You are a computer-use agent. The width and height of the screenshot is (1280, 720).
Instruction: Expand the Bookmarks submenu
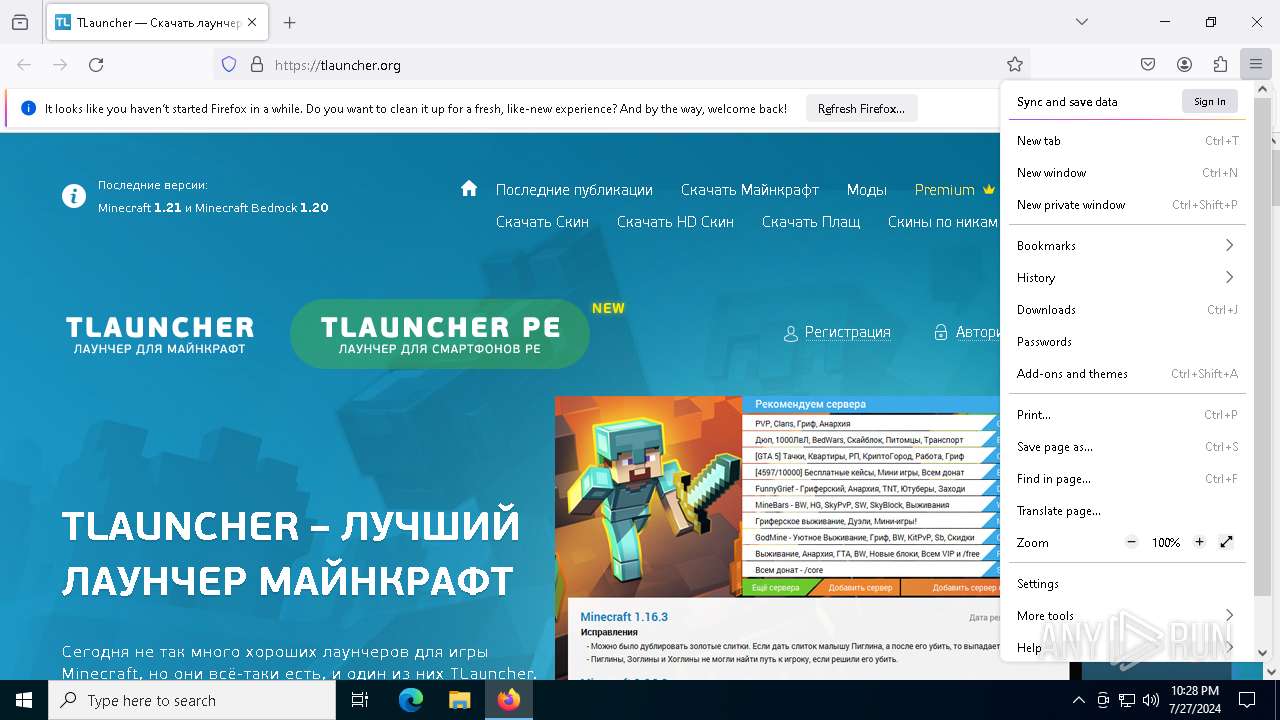pos(1127,246)
